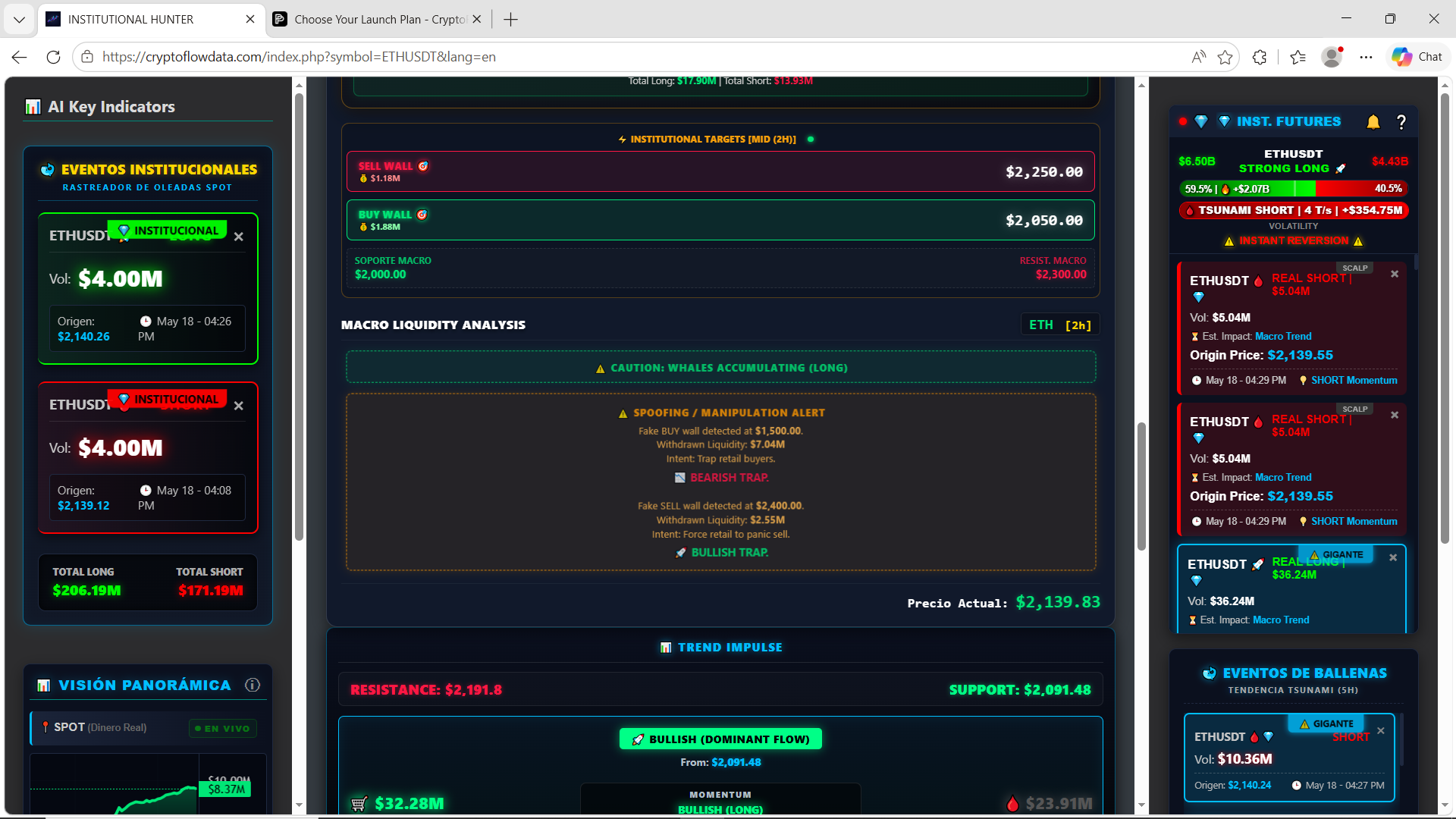Click the $8.37M chart price tag

click(227, 789)
